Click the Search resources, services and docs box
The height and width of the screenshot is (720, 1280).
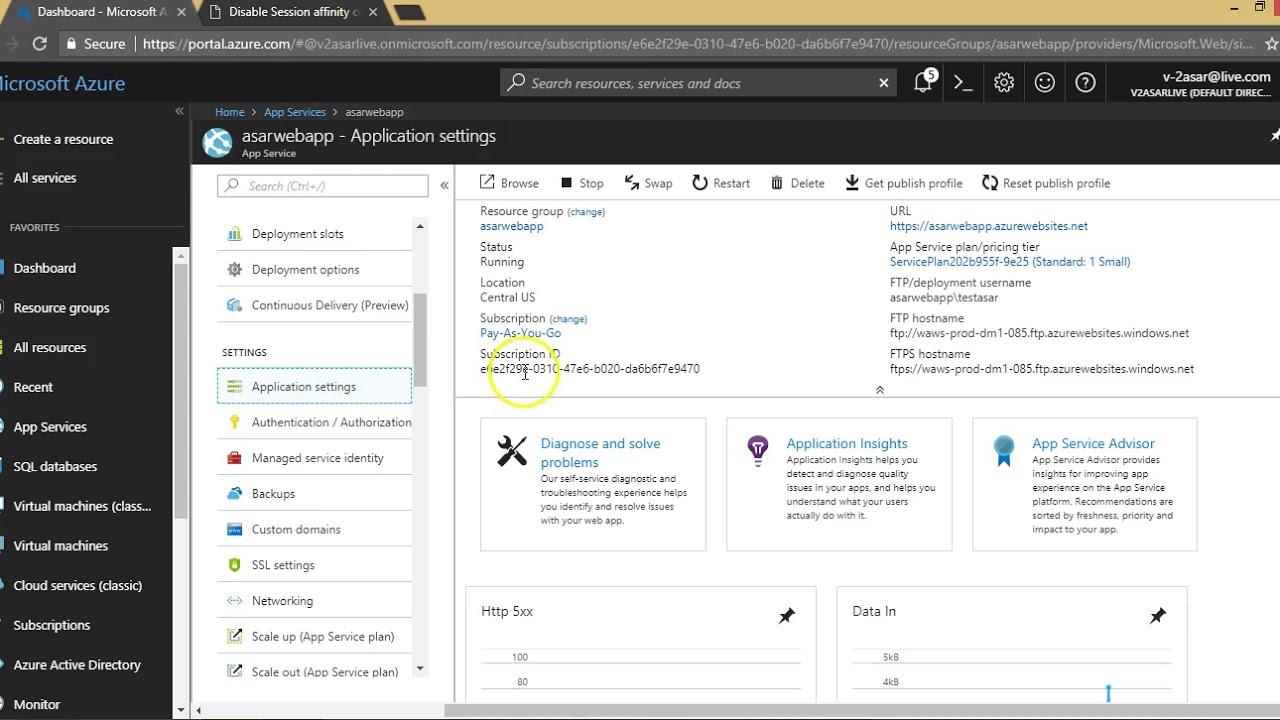[697, 83]
